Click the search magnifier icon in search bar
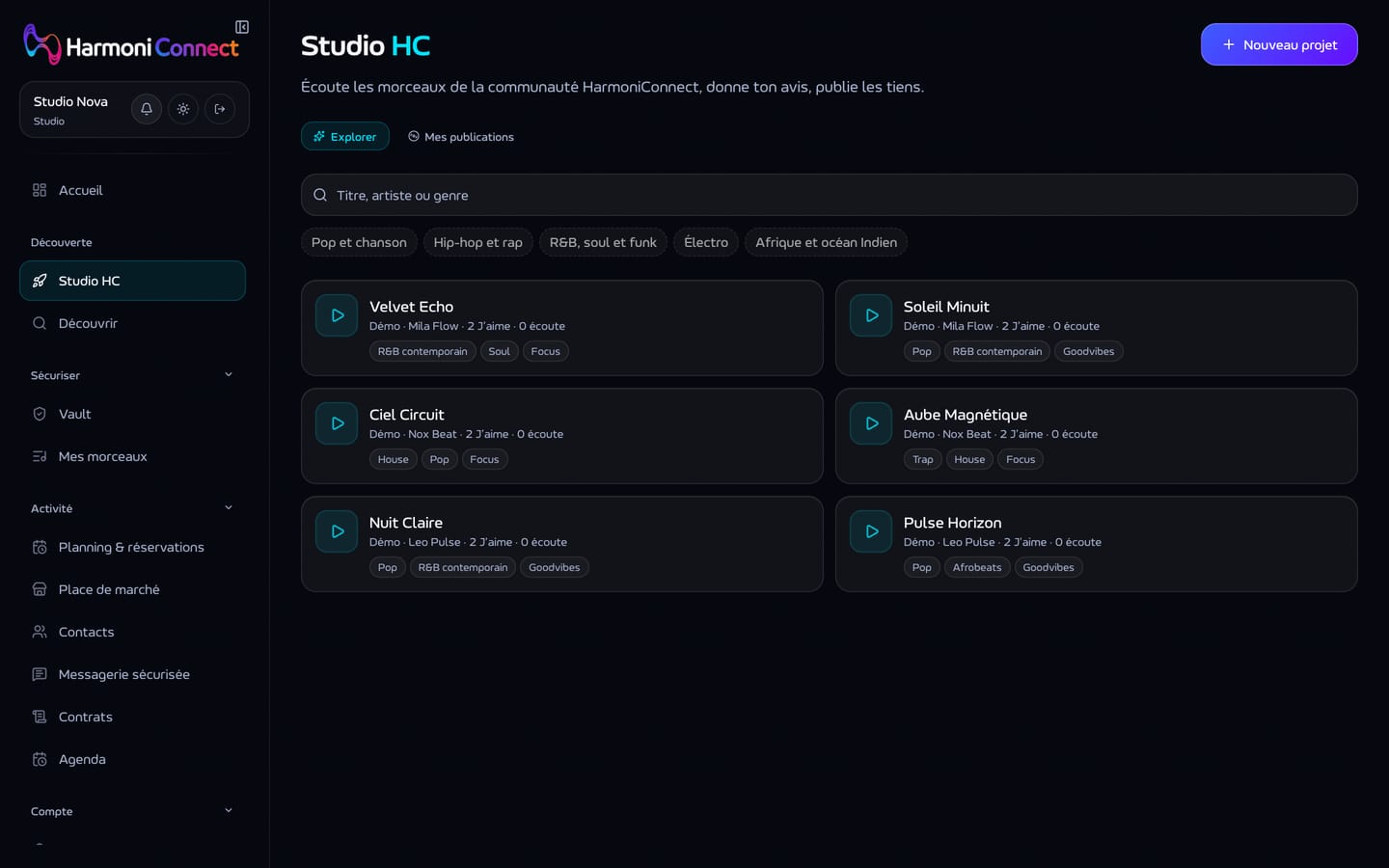This screenshot has width=1389, height=868. (x=320, y=195)
